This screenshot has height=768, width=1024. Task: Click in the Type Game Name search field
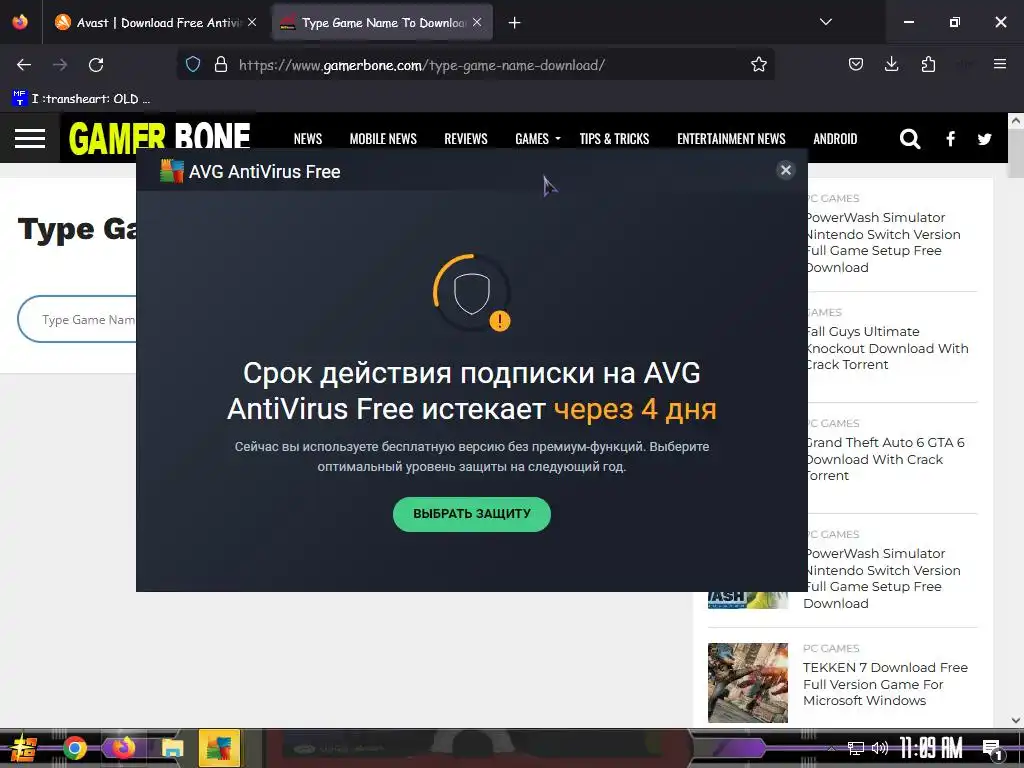(x=77, y=319)
